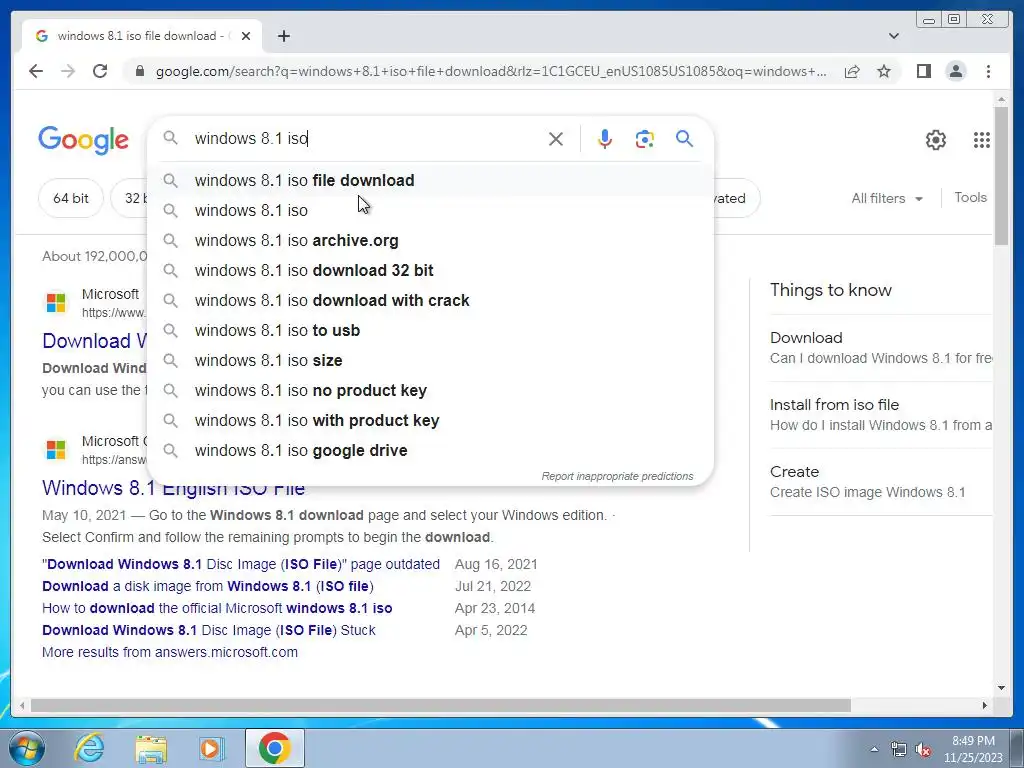Launch Internet Explorer from the taskbar
This screenshot has height=768, width=1024.
(x=89, y=748)
